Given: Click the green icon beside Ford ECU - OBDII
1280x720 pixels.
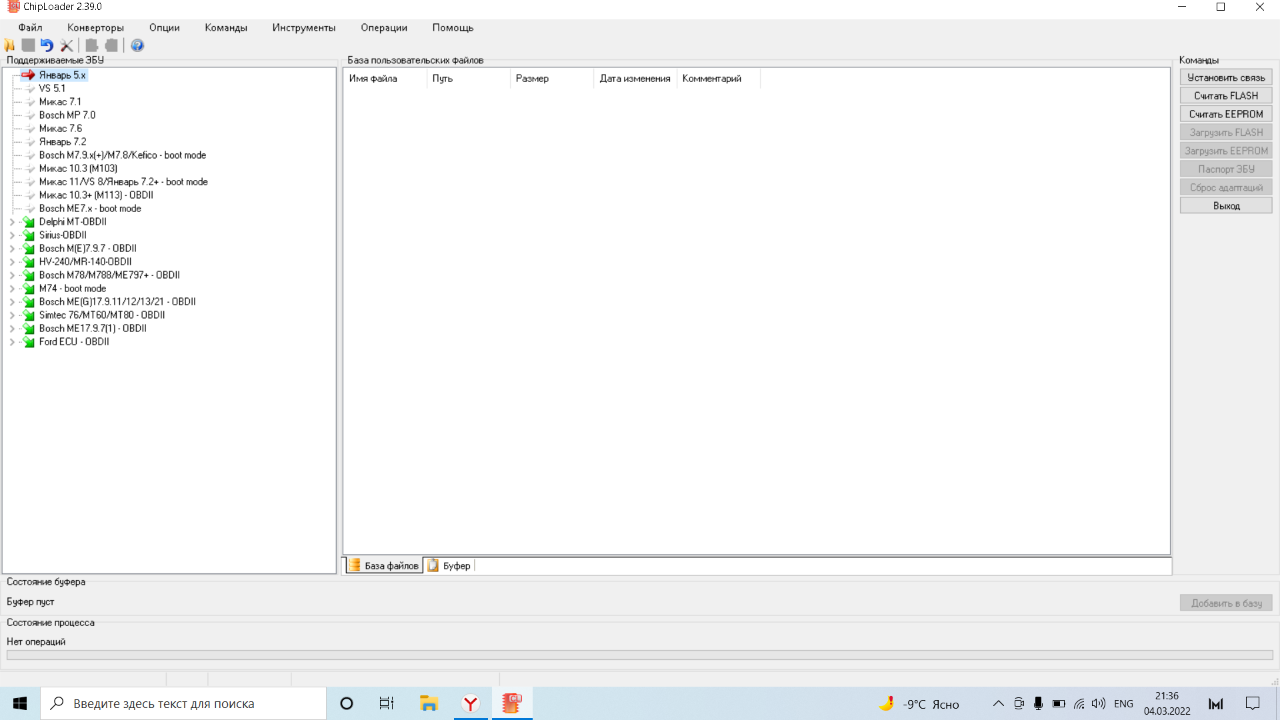Looking at the screenshot, I should pos(28,342).
